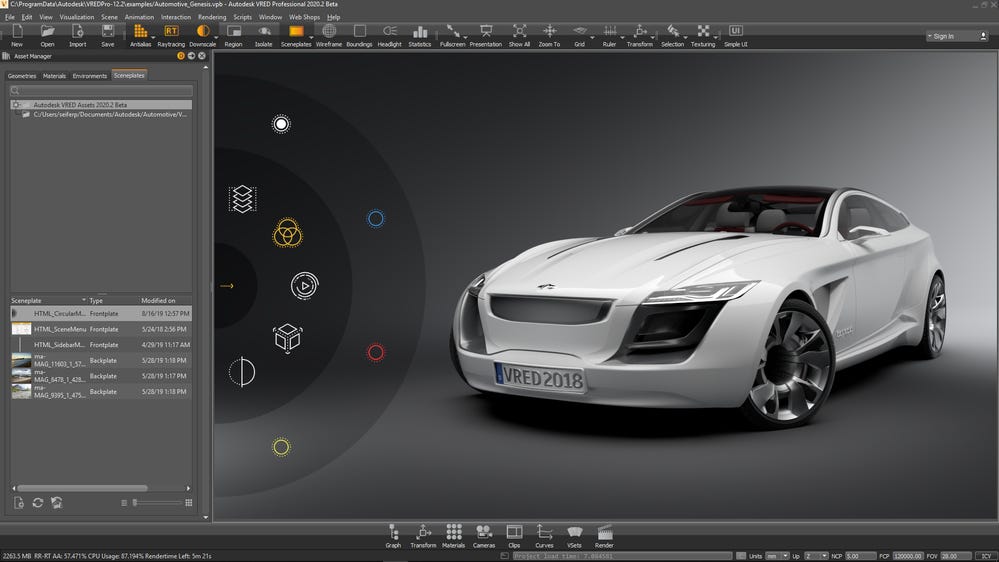Select Autodesk VRED Assets 2020.2 Beta entry

[101, 104]
